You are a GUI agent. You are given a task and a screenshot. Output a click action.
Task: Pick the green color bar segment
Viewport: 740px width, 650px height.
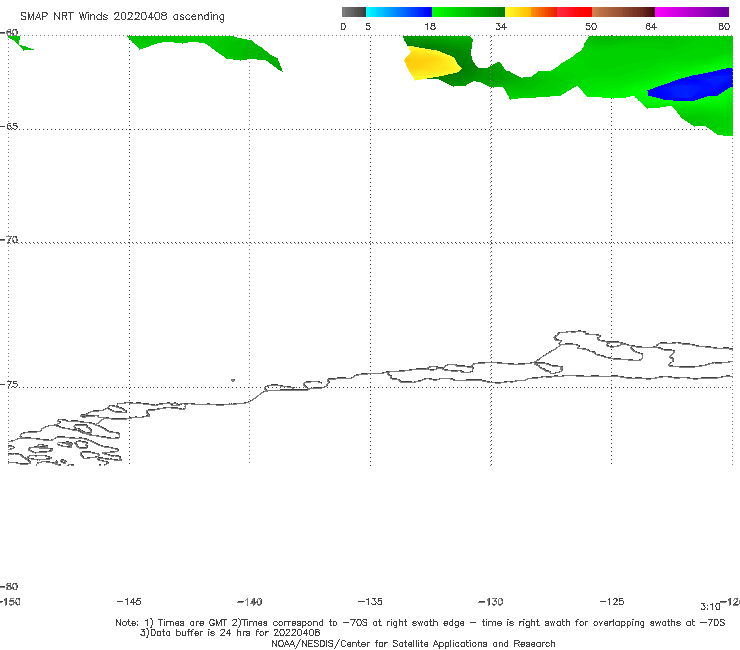[468, 12]
